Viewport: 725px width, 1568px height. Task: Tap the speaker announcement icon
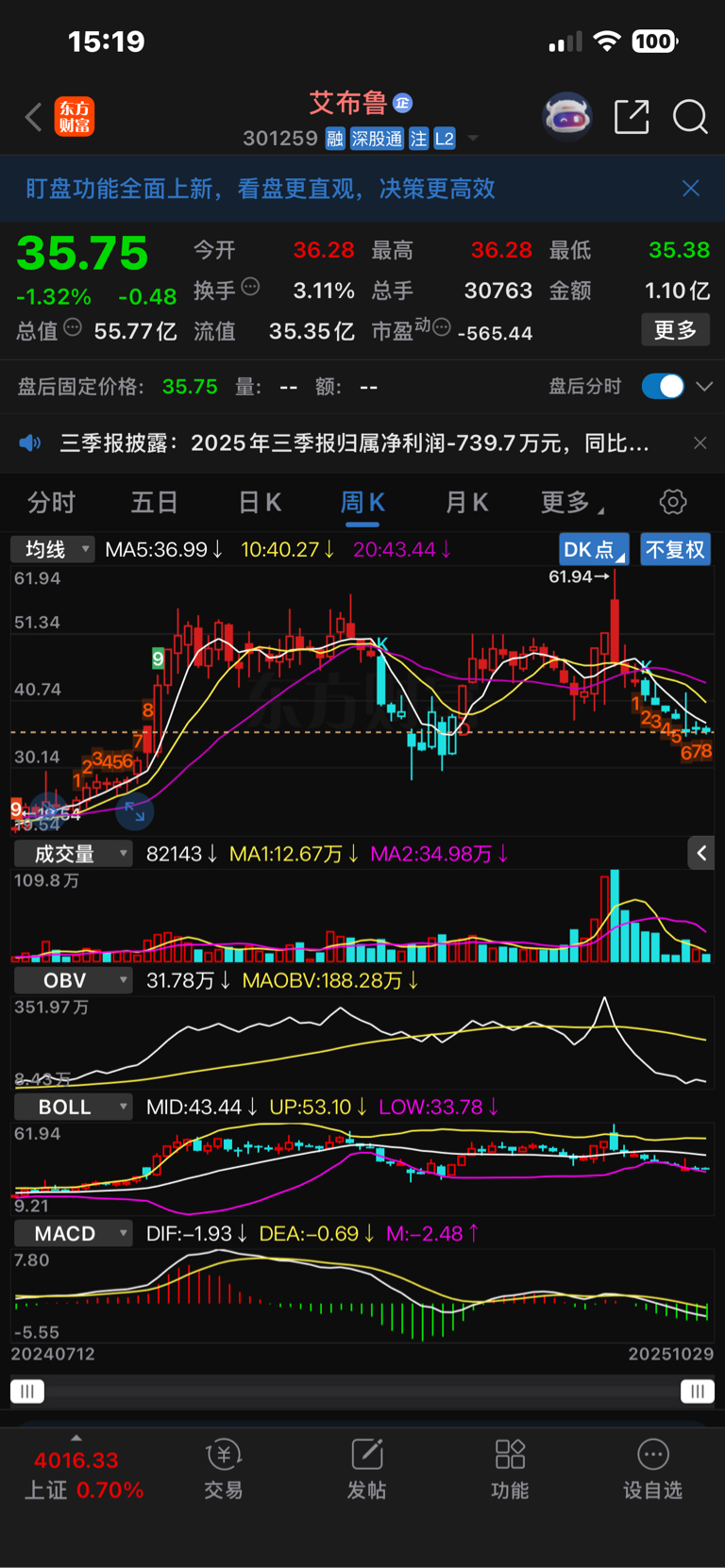[x=30, y=442]
